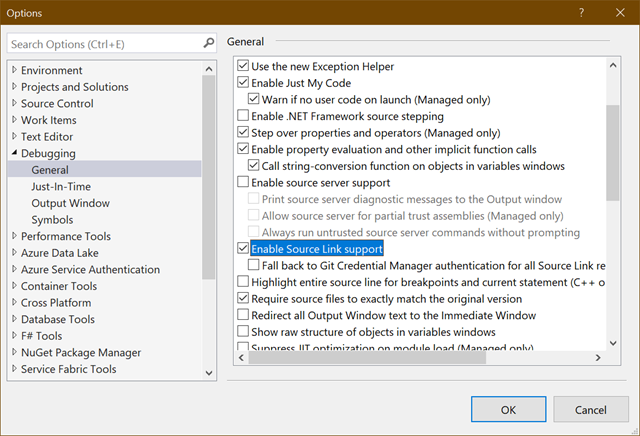Expand Azure Data Lake node
640x436 pixels.
point(14,253)
